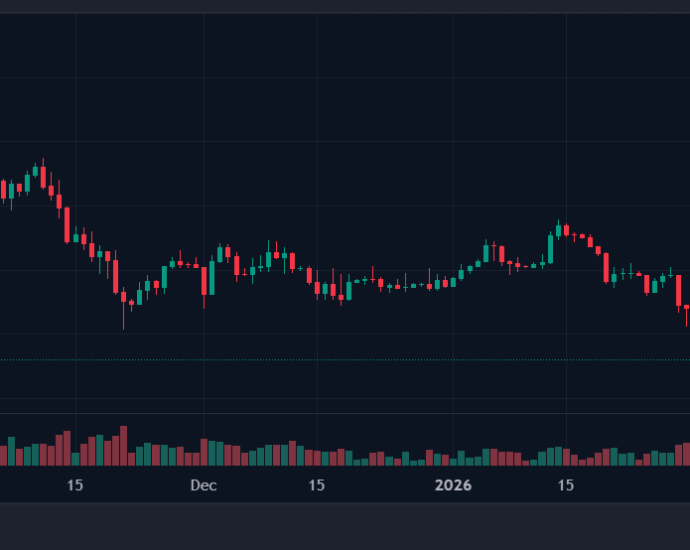Select the 15 date label between Dec and 2026
This screenshot has height=550, width=690.
click(316, 486)
